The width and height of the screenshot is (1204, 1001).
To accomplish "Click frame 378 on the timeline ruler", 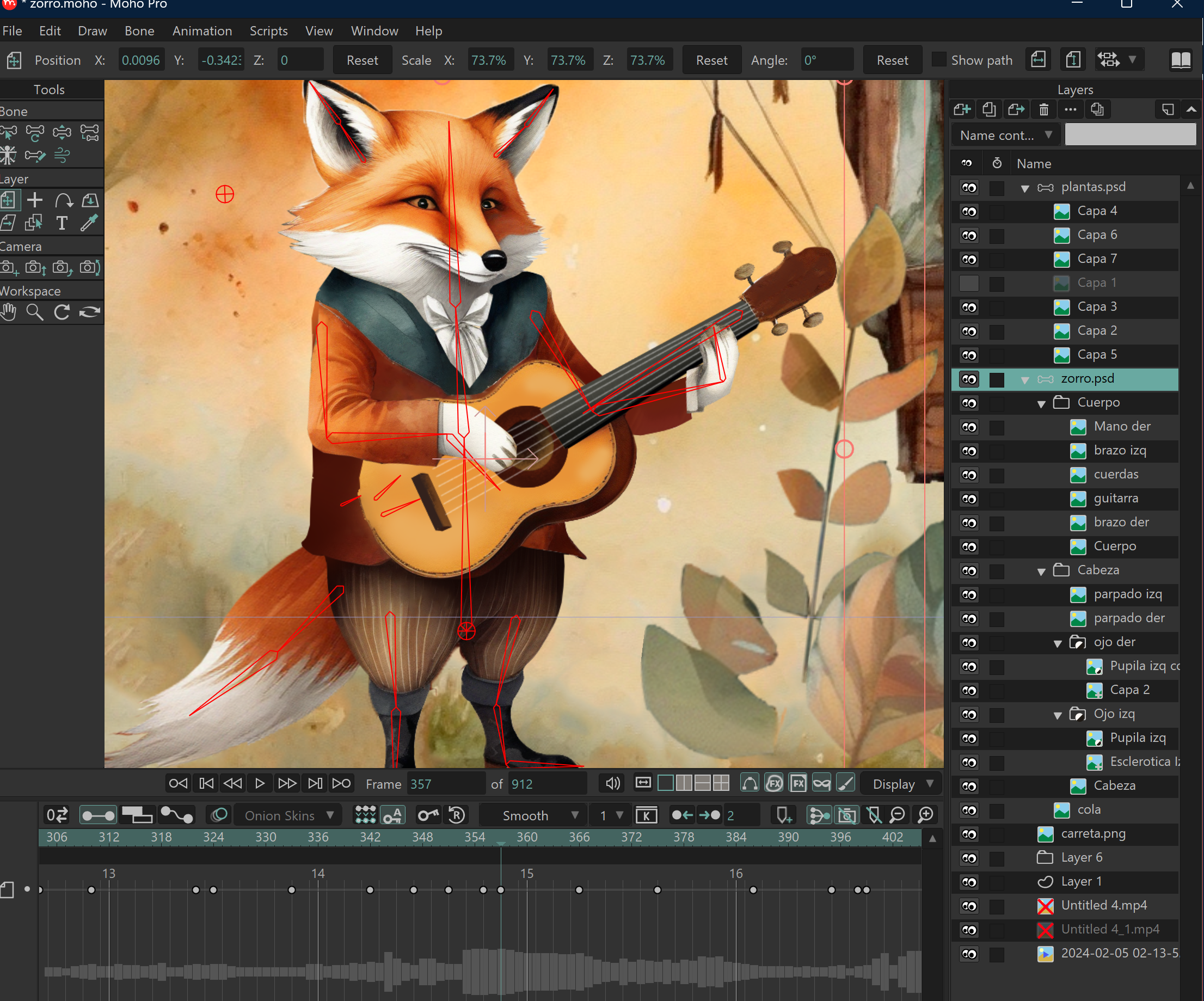I will click(x=684, y=837).
